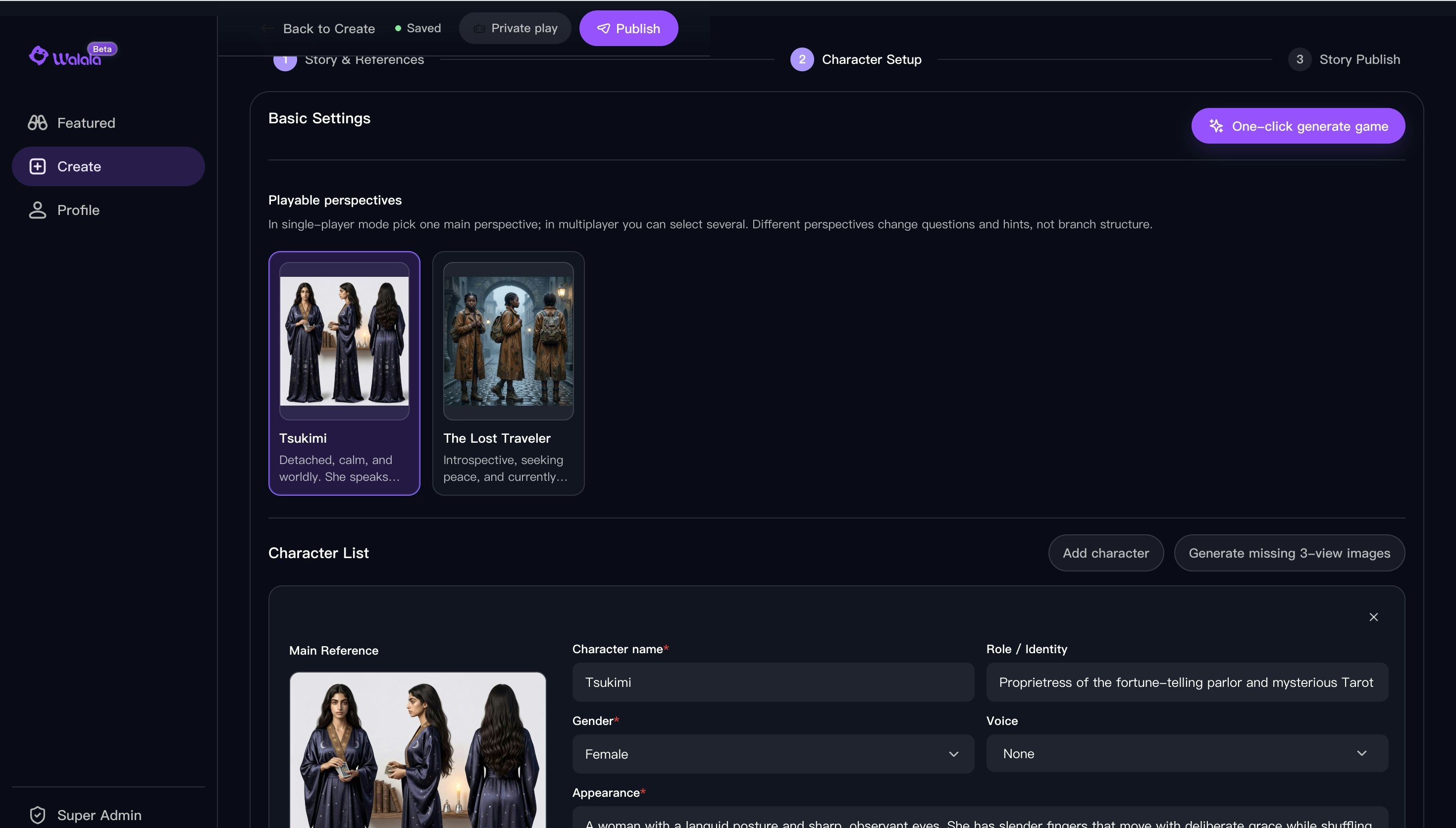Click the 'Introspective, seeking peace' description
1456x828 pixels.
coord(505,468)
